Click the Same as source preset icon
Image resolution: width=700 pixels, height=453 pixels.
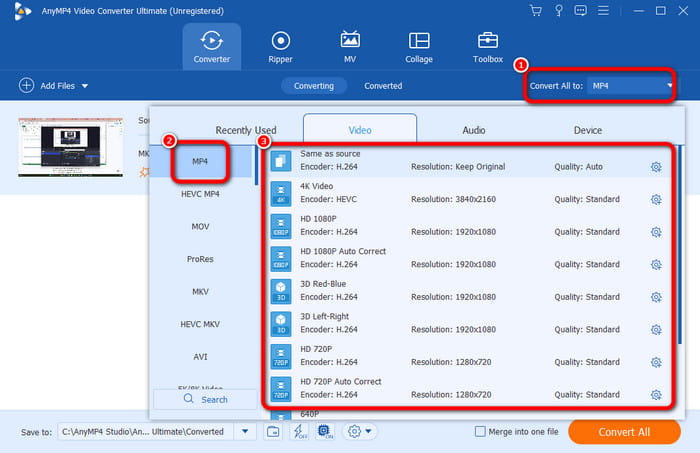tap(281, 161)
